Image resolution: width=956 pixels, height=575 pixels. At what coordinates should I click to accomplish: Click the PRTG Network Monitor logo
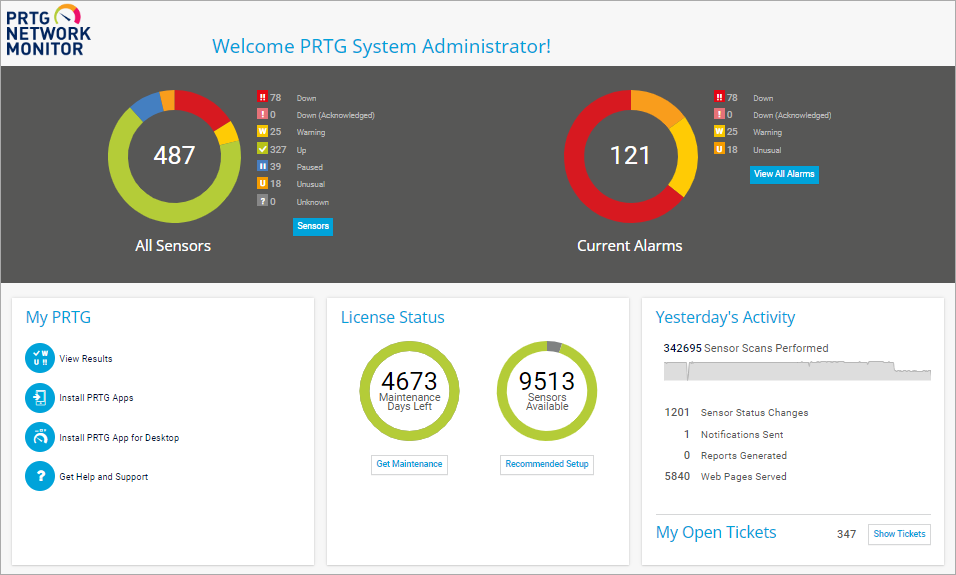pyautogui.click(x=48, y=29)
